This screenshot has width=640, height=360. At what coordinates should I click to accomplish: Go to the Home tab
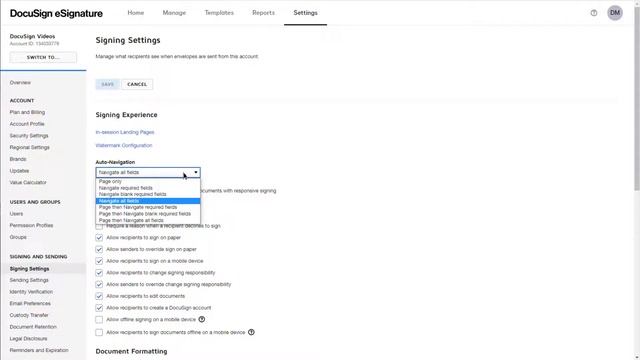tap(136, 13)
